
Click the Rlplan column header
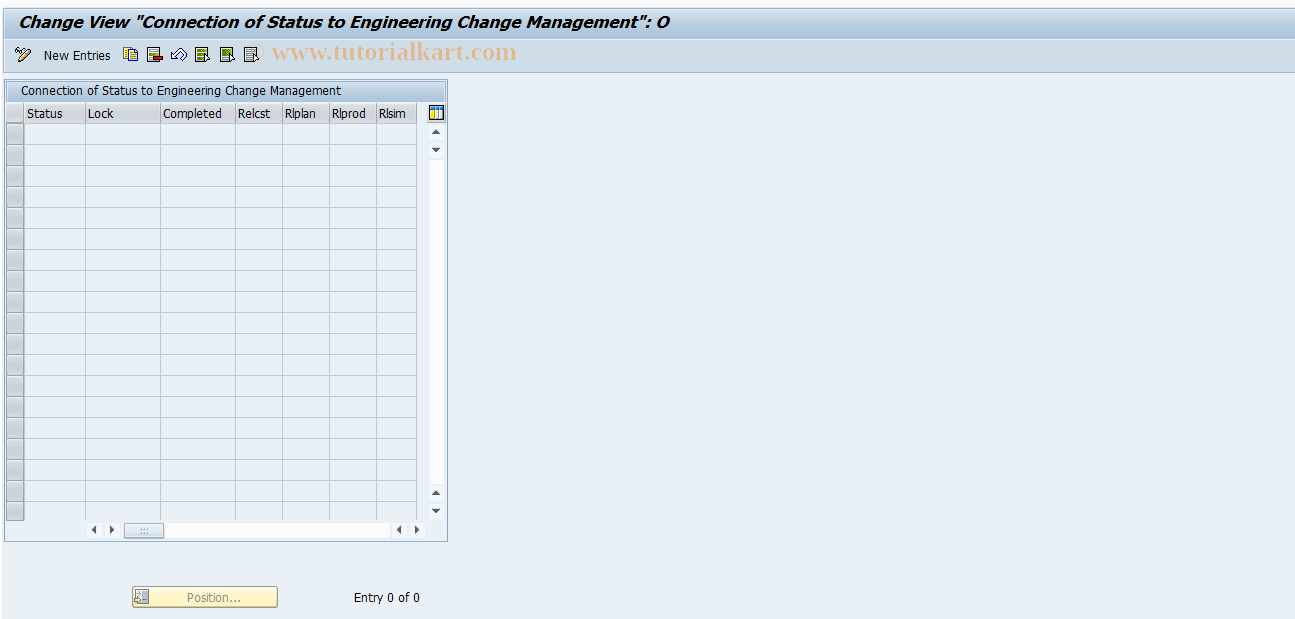(306, 113)
